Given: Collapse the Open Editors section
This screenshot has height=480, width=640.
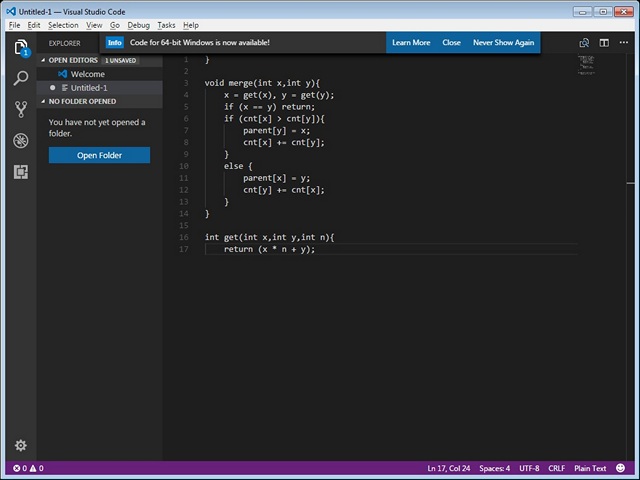Looking at the screenshot, I should [x=43, y=60].
